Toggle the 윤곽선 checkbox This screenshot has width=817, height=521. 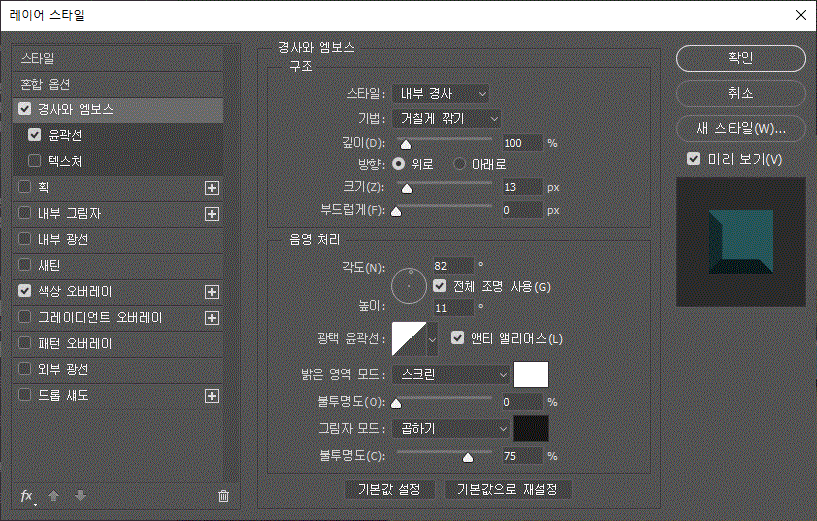pos(34,135)
